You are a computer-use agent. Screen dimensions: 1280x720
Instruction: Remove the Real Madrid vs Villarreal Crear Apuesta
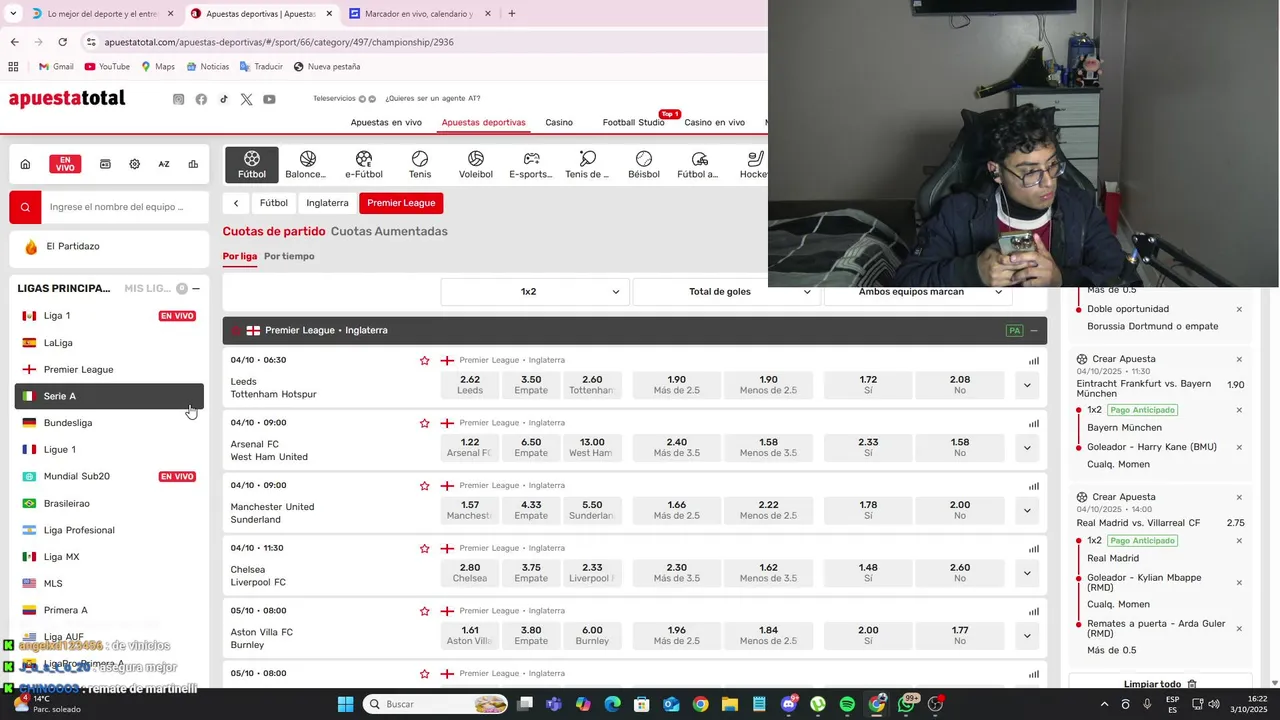coord(1239,497)
